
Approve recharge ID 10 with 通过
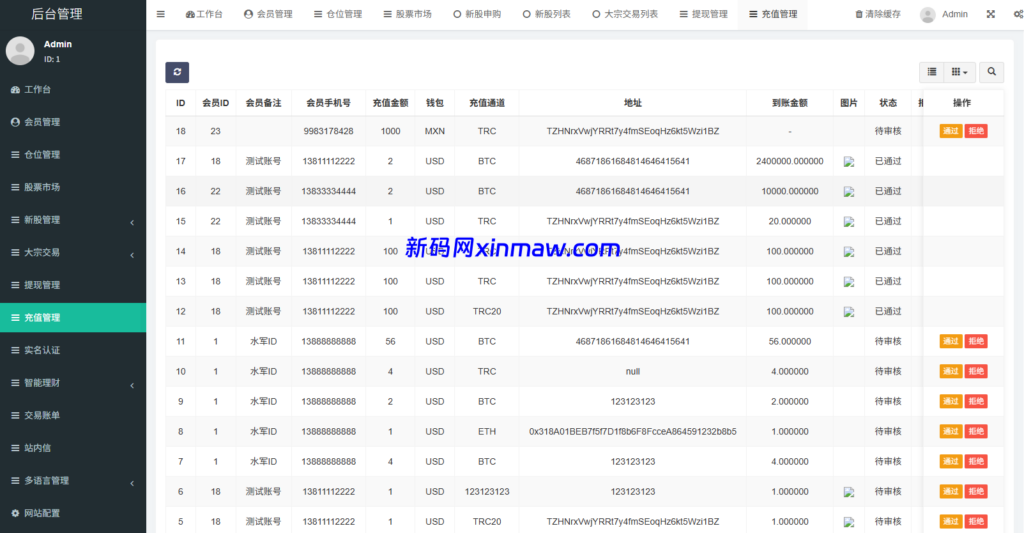coord(951,372)
